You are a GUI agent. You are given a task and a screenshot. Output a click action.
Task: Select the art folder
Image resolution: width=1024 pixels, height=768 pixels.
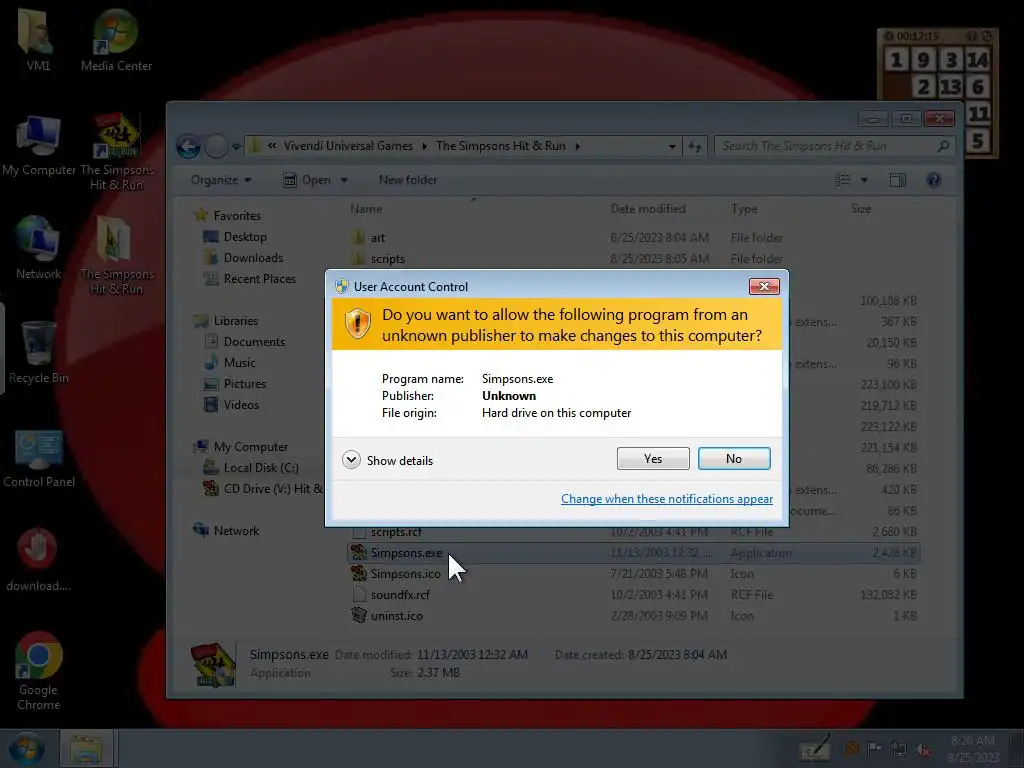[632, 238]
